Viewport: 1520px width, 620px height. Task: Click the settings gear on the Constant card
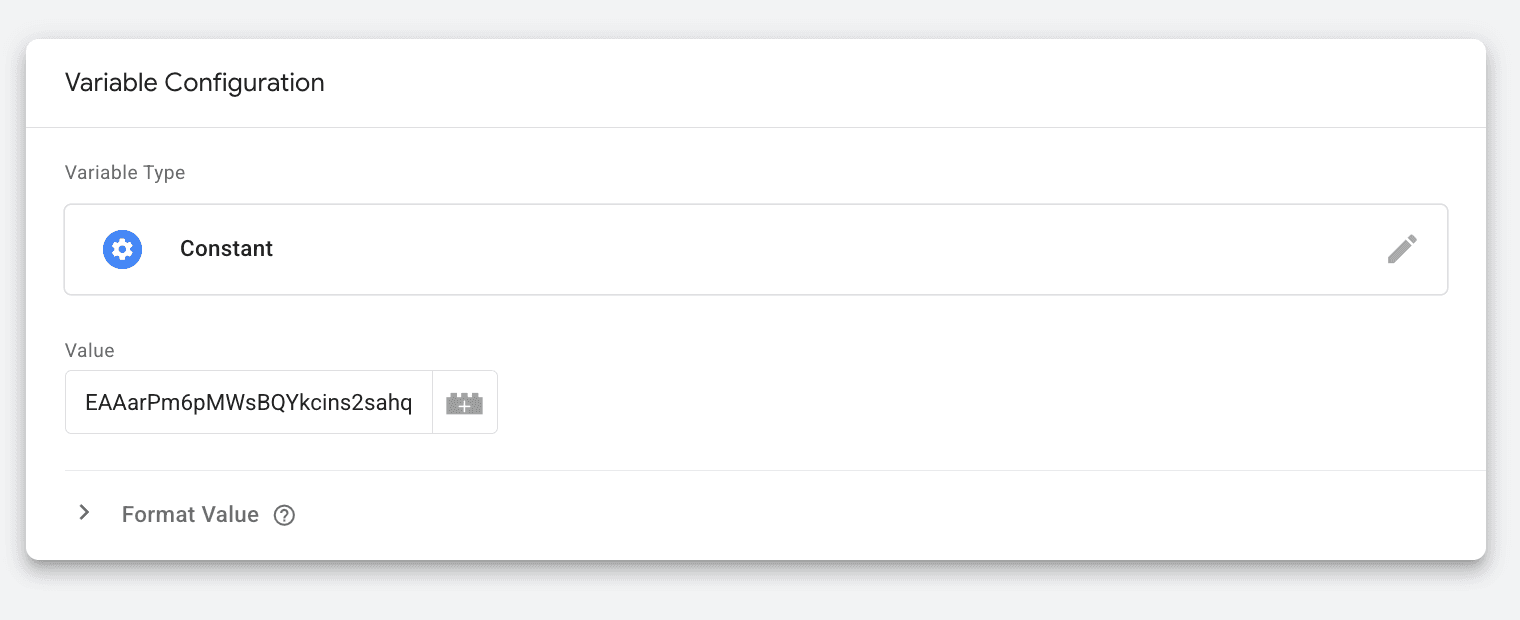pos(122,249)
